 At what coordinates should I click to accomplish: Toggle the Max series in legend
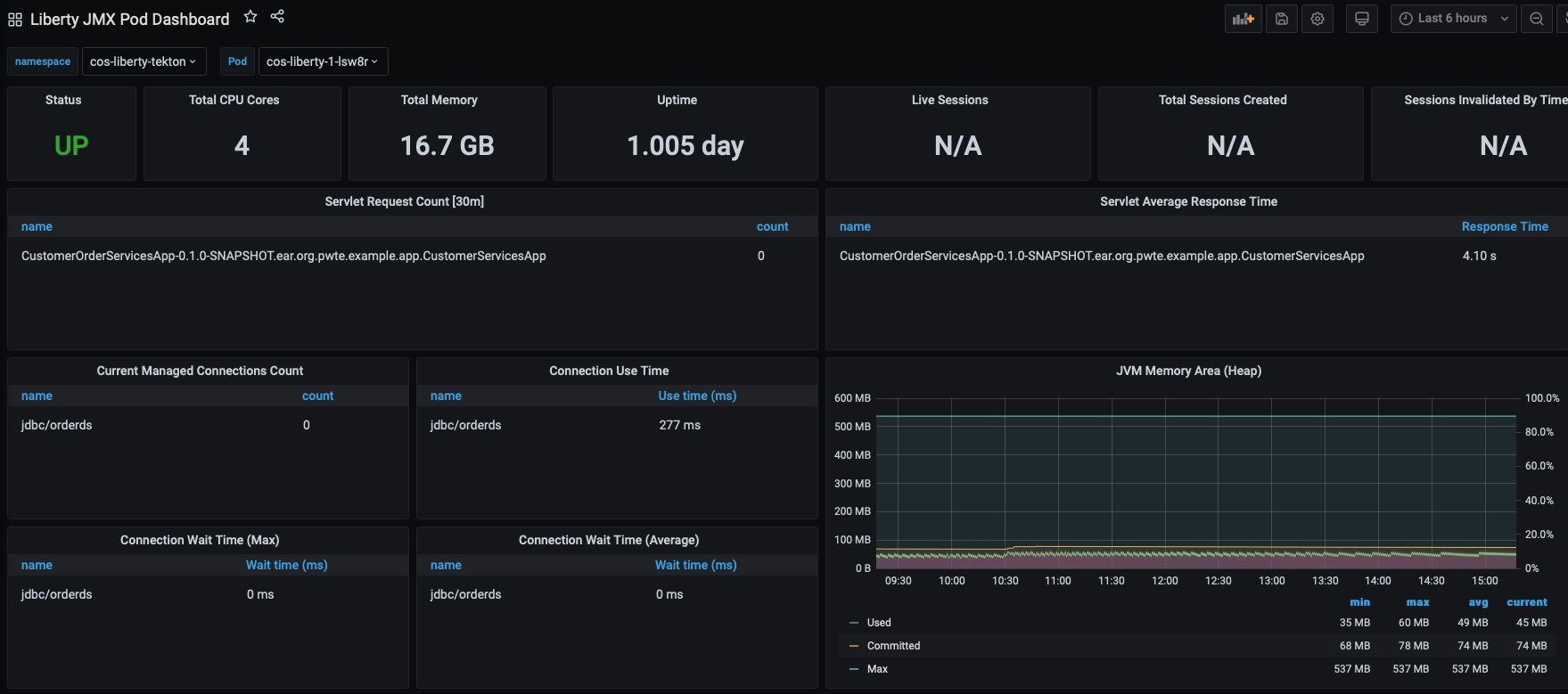coord(877,669)
